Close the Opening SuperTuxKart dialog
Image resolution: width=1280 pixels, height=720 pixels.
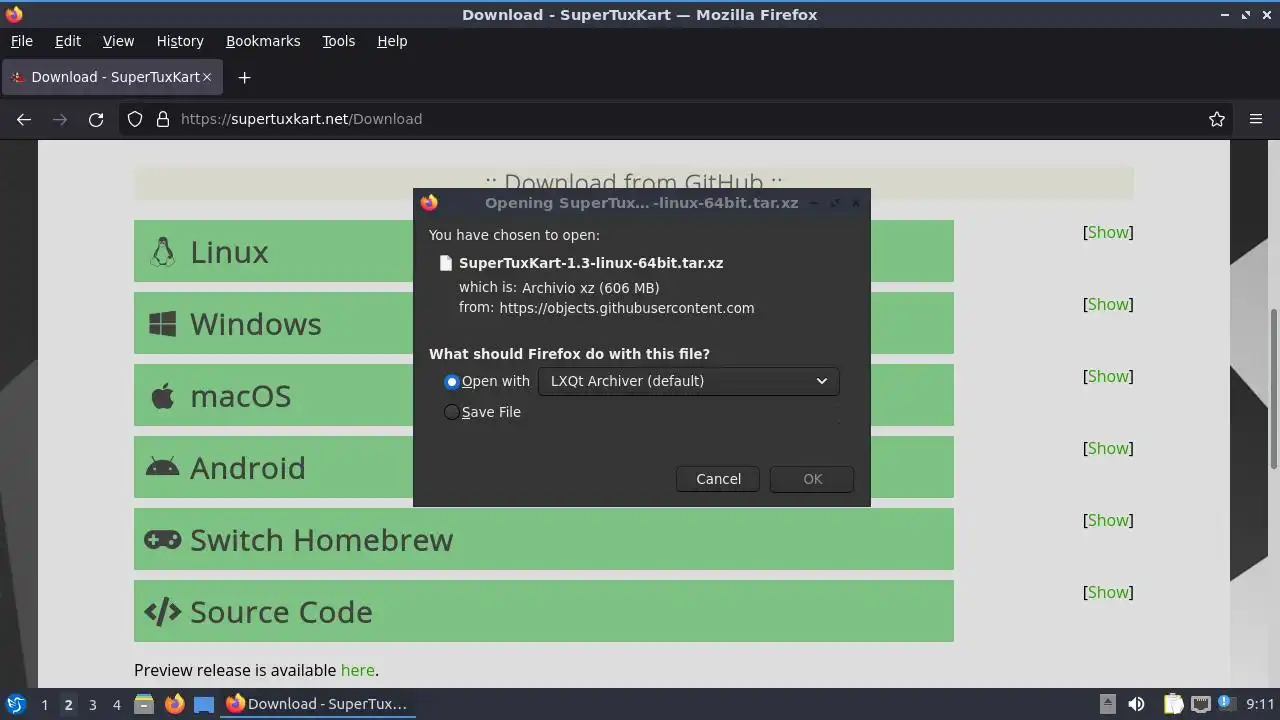point(856,203)
